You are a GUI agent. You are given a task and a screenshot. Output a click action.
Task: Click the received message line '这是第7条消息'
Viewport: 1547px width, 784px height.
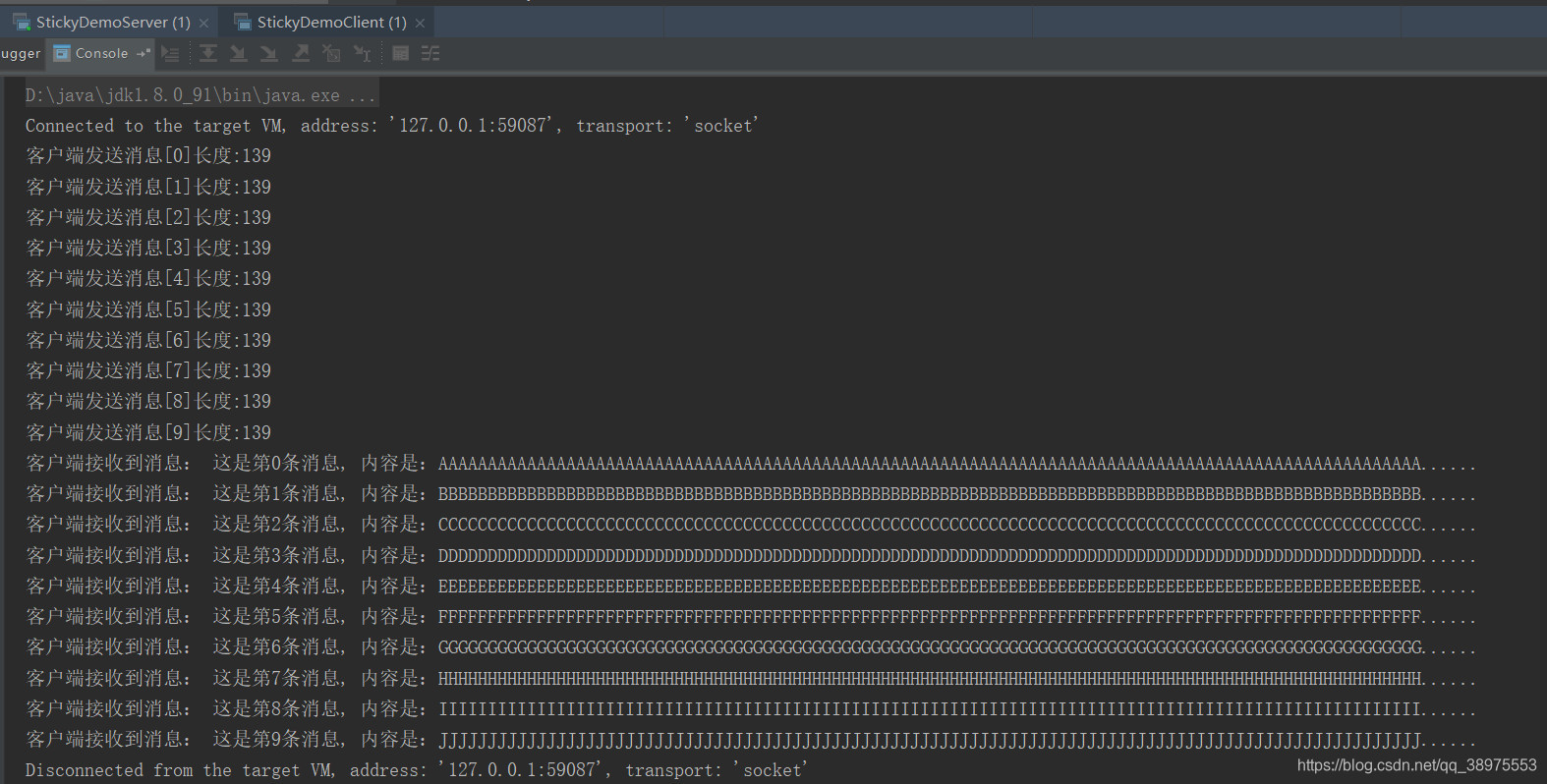[750, 678]
